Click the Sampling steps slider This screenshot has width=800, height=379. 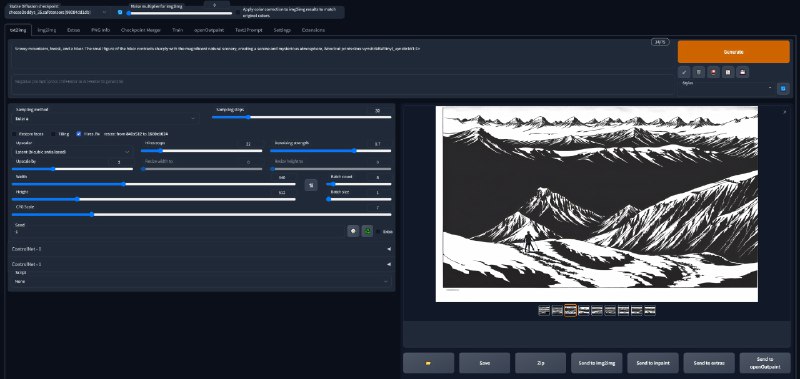pyautogui.click(x=302, y=117)
